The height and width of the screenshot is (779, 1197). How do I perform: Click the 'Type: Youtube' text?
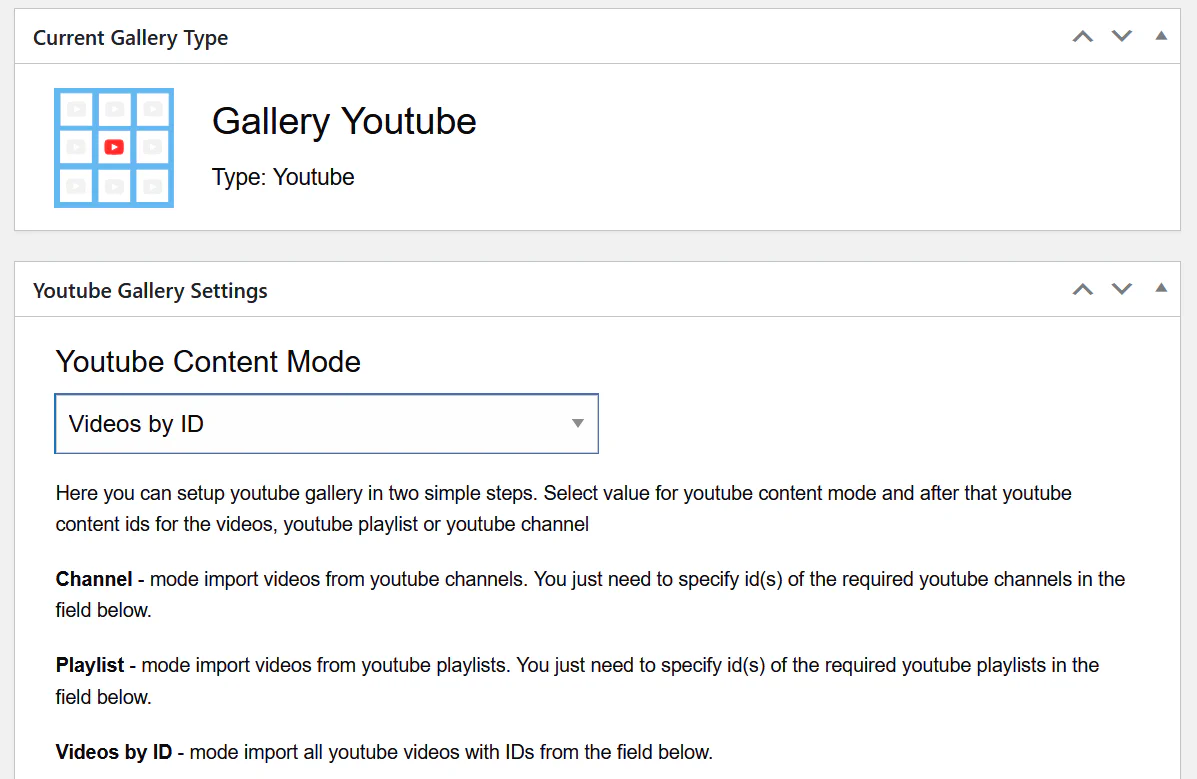point(283,177)
